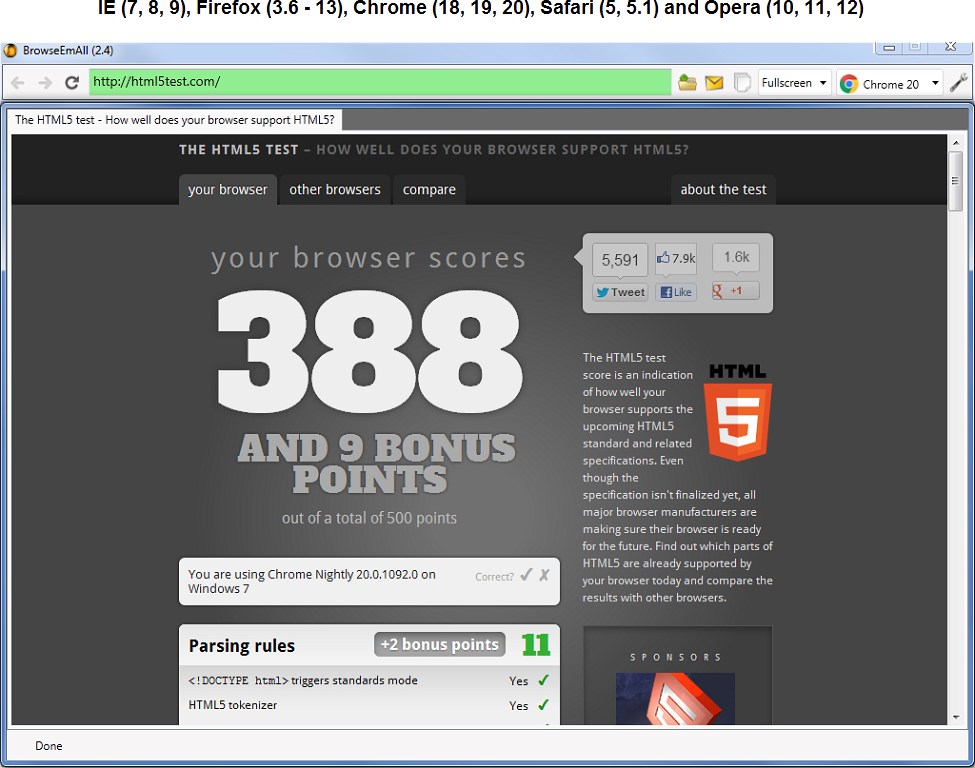The height and width of the screenshot is (768, 975).
Task: Click the 388 score number
Action: click(369, 352)
